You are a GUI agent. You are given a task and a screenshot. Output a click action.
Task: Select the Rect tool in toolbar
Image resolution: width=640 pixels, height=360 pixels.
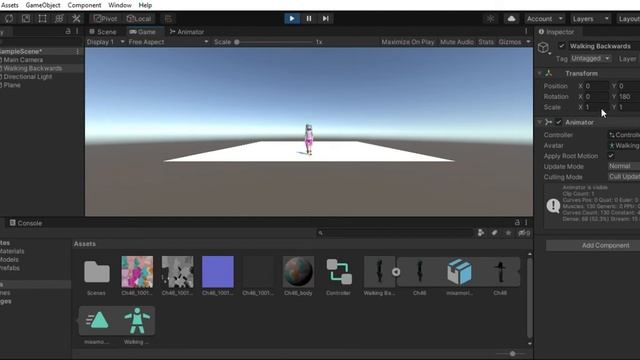click(42, 19)
